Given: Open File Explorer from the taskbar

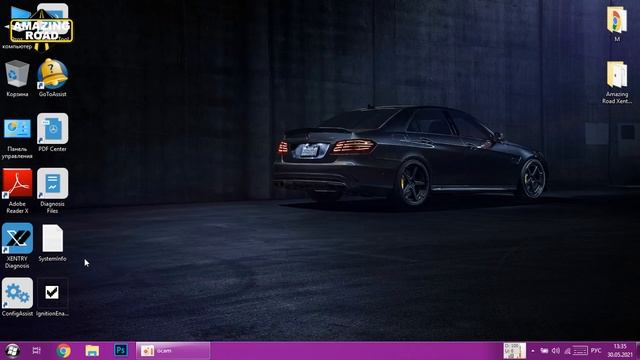Looking at the screenshot, I should 92,351.
